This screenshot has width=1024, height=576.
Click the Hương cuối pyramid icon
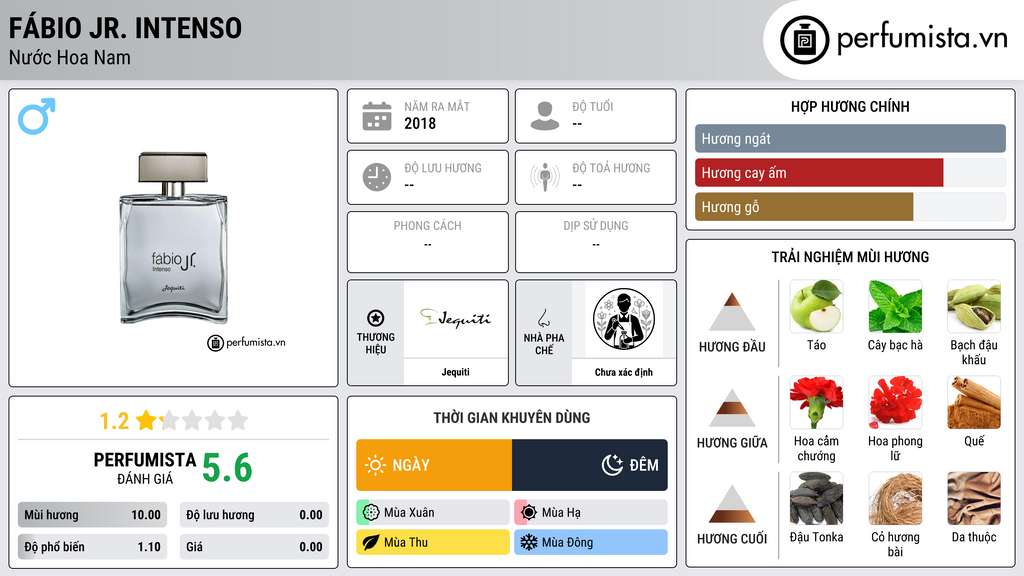tap(732, 504)
